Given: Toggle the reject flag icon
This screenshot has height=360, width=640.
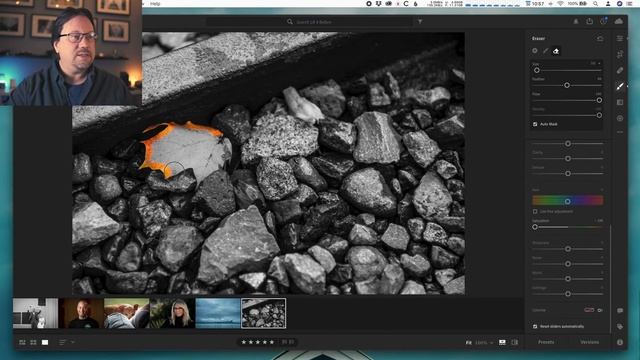Looking at the screenshot, I should coord(291,342).
